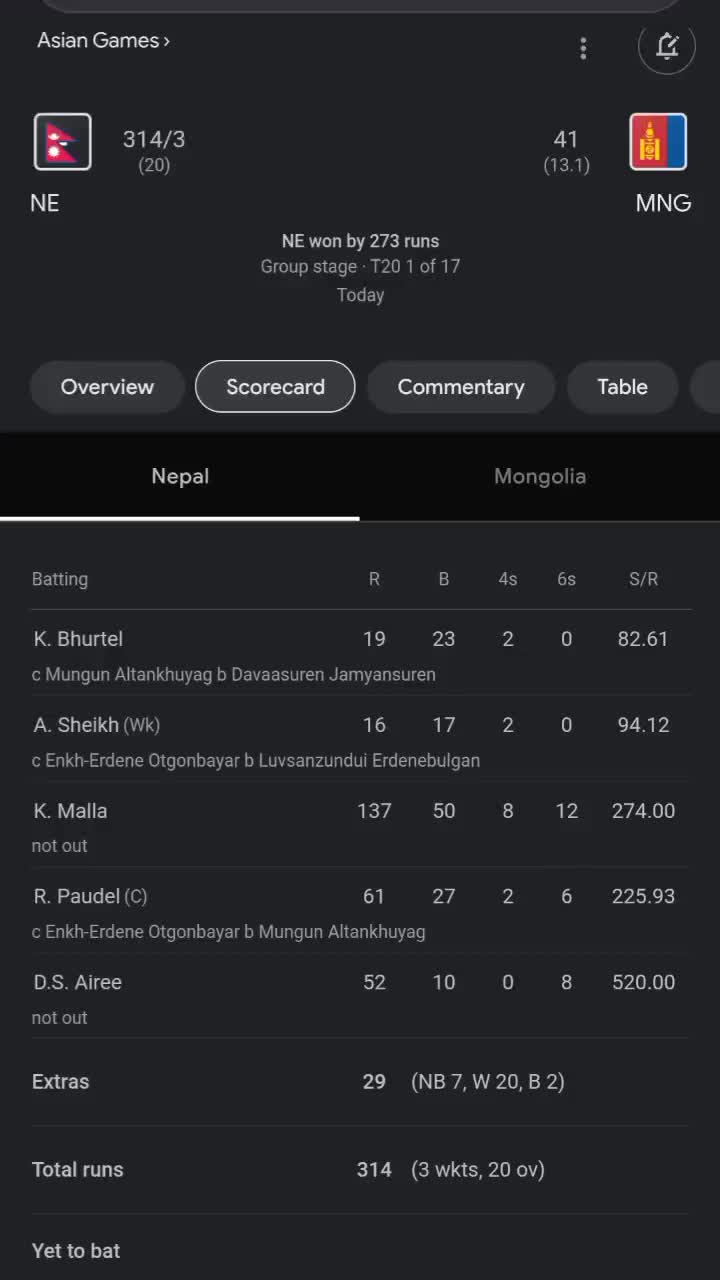The width and height of the screenshot is (720, 1280).
Task: Tap the Mongolia flag icon
Action: pyautogui.click(x=658, y=142)
